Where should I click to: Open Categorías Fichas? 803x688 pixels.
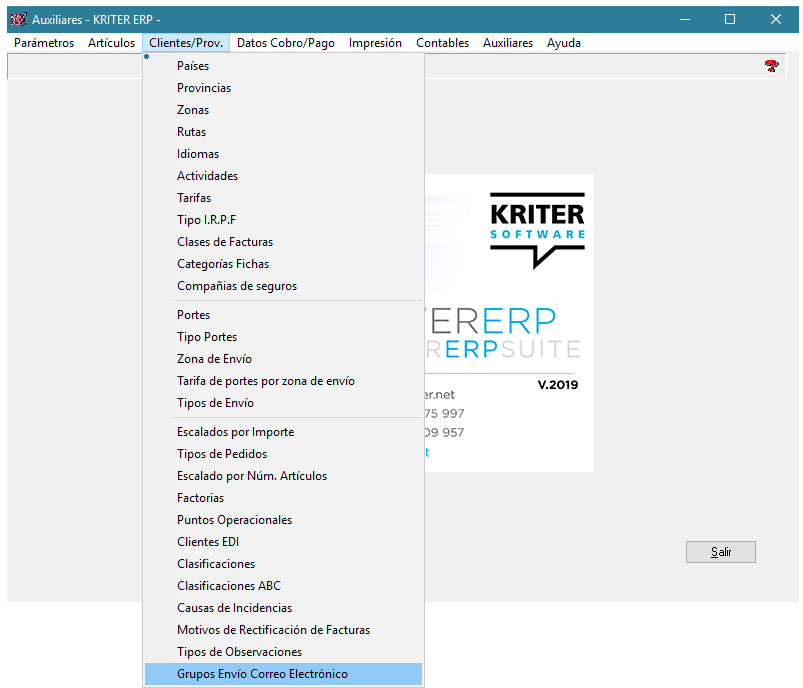283,264
